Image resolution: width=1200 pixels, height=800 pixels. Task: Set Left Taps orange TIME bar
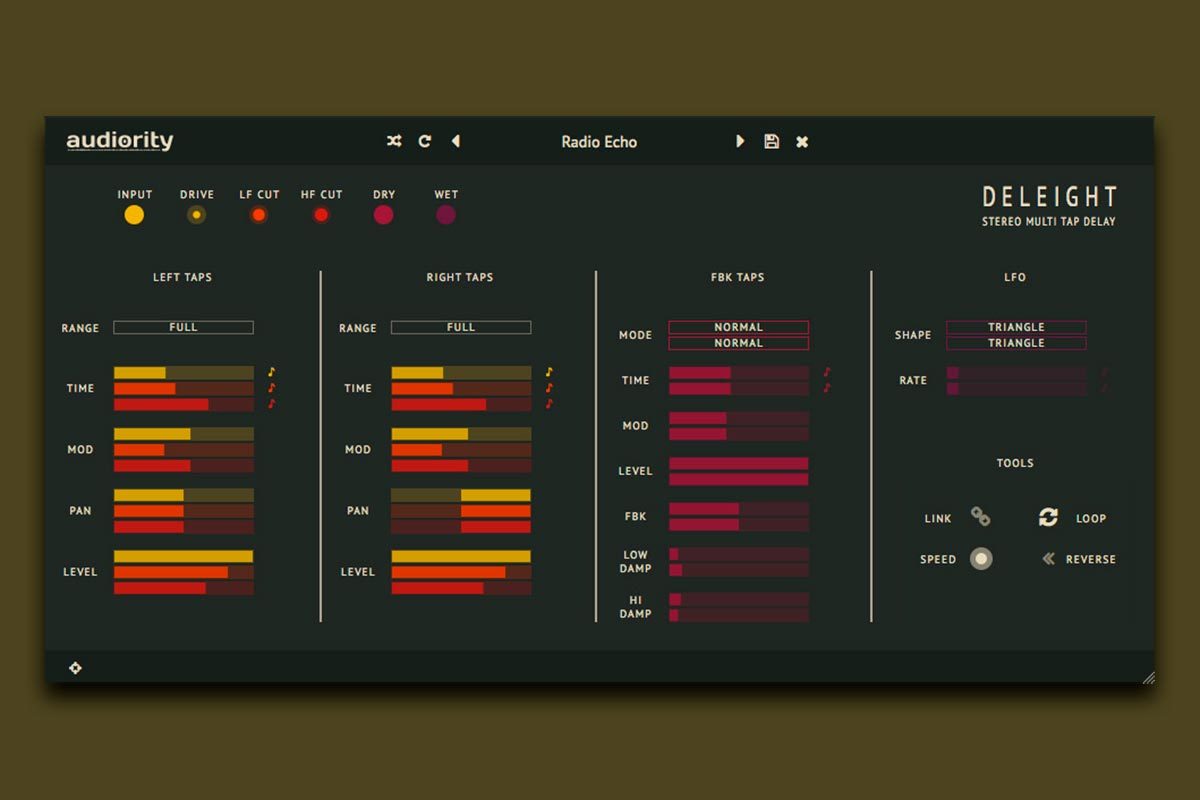[183, 389]
